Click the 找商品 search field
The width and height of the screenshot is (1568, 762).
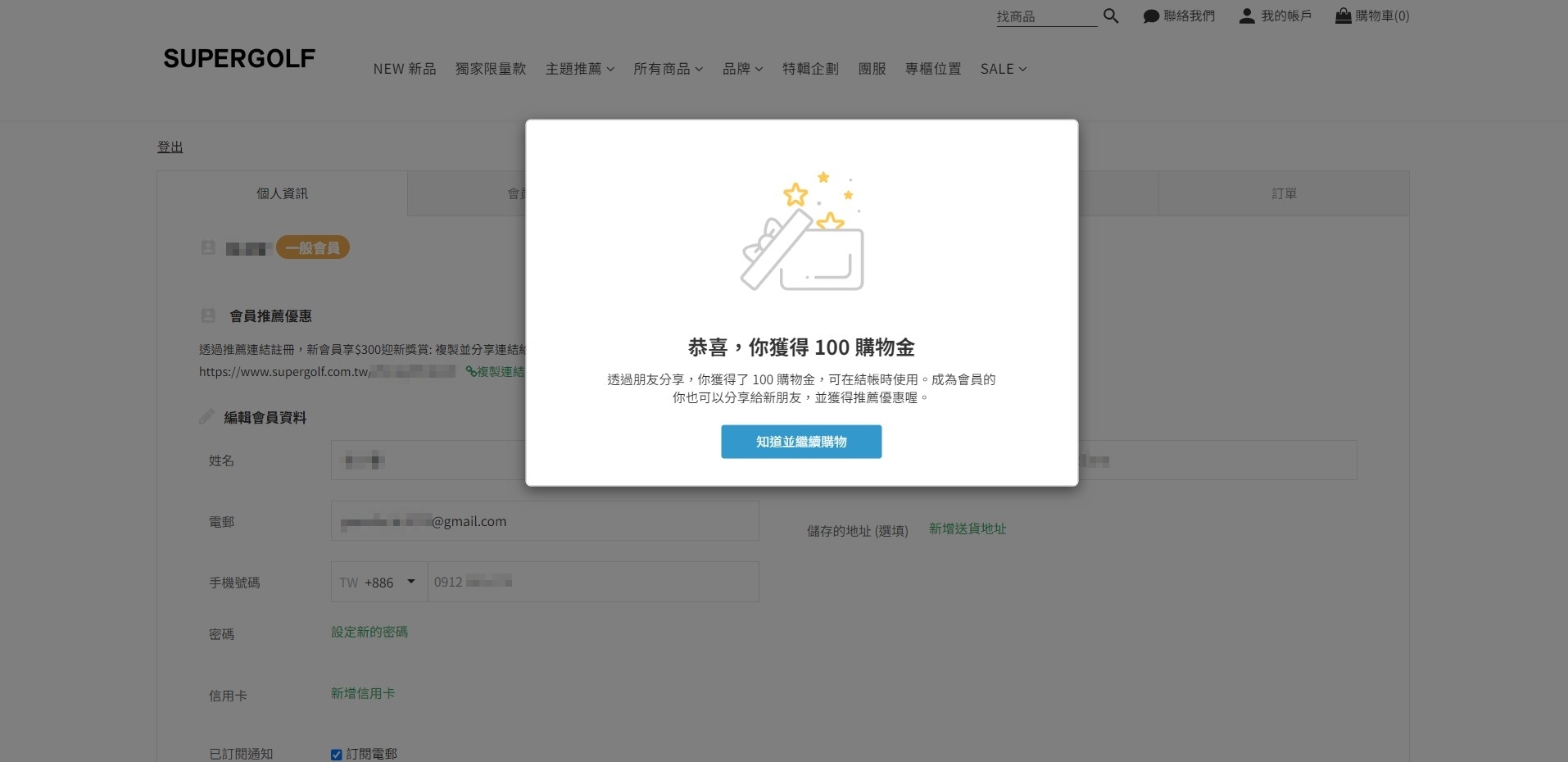tap(1047, 16)
